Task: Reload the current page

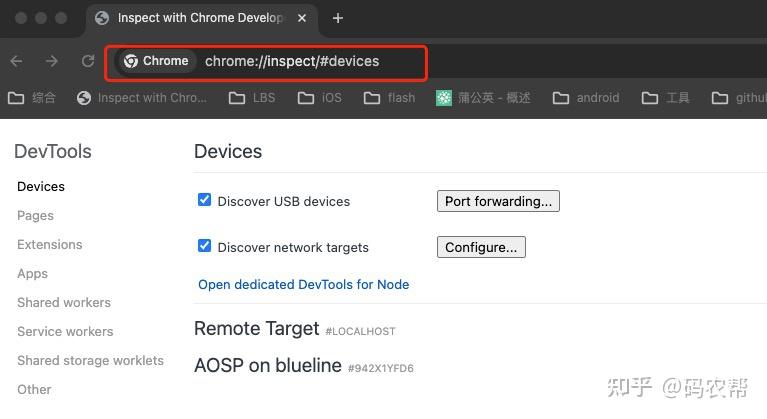Action: pyautogui.click(x=87, y=62)
